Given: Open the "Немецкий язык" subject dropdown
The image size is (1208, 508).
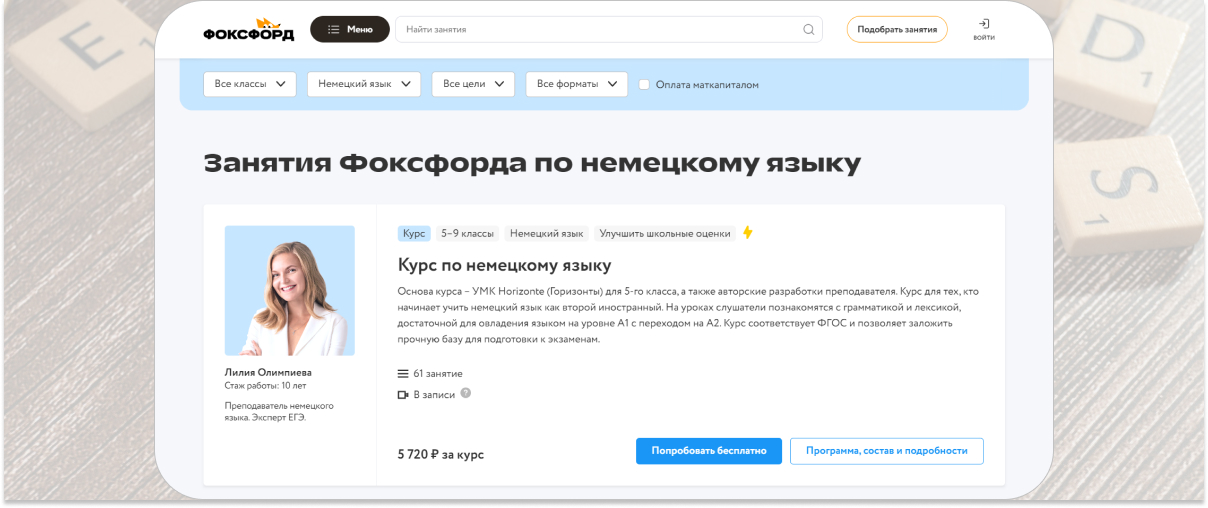Looking at the screenshot, I should click(x=363, y=85).
